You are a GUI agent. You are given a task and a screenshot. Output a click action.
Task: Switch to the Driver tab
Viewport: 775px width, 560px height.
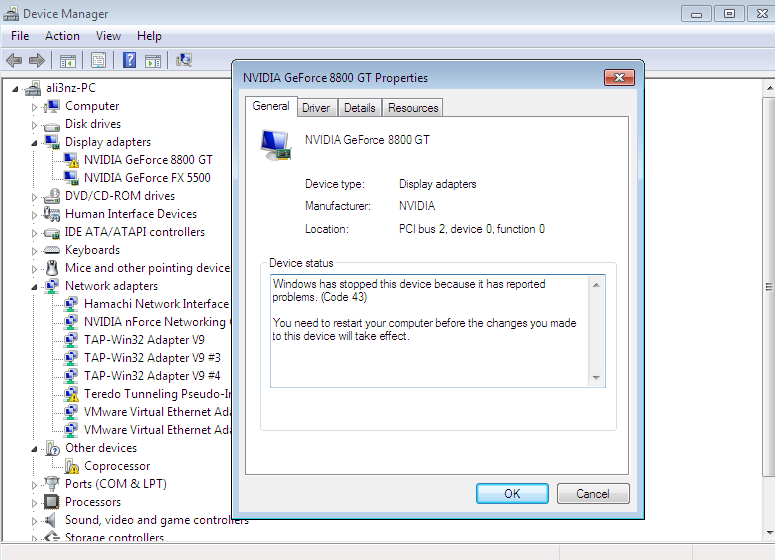point(316,108)
